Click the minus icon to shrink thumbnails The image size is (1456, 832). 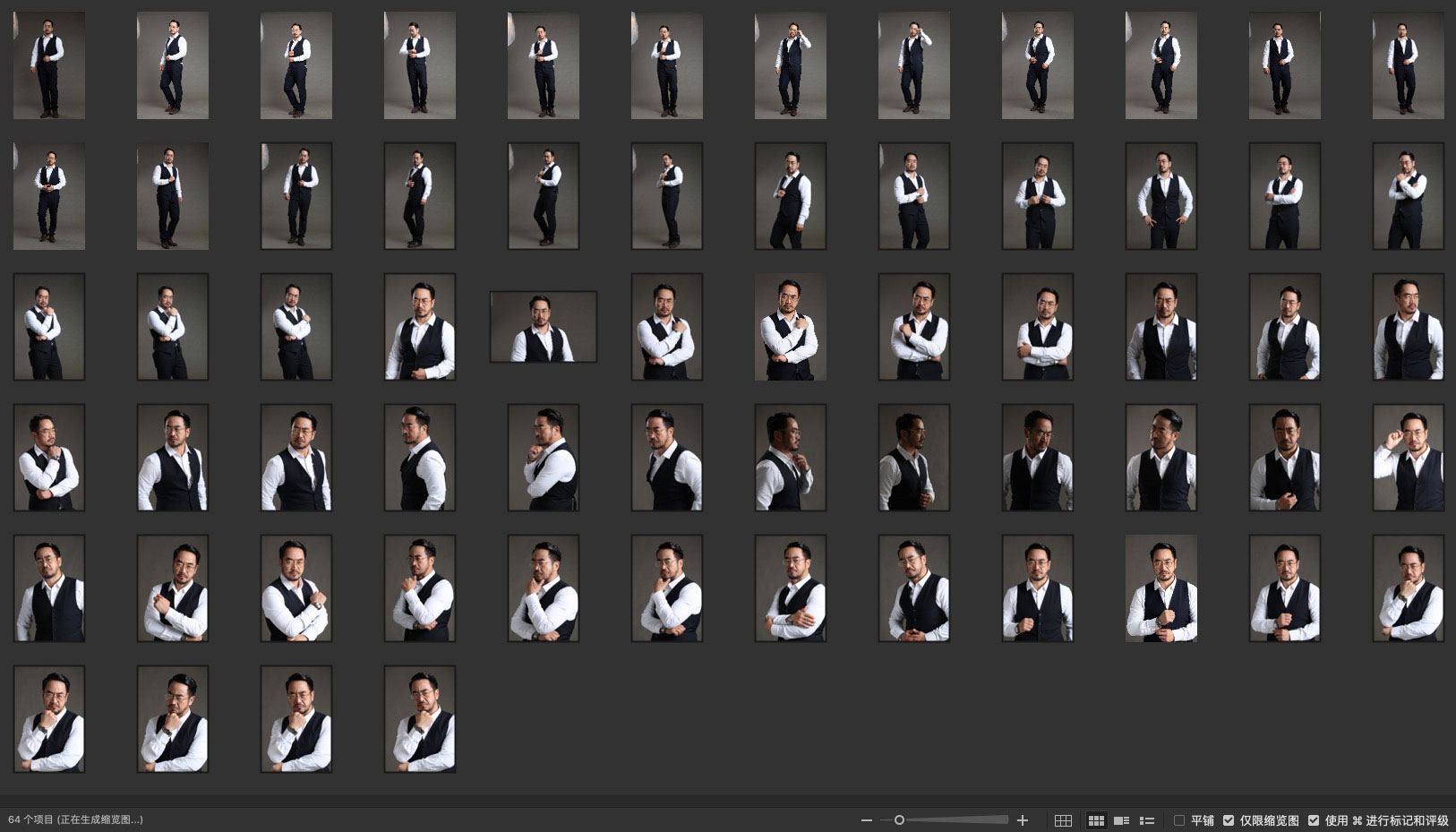click(866, 820)
